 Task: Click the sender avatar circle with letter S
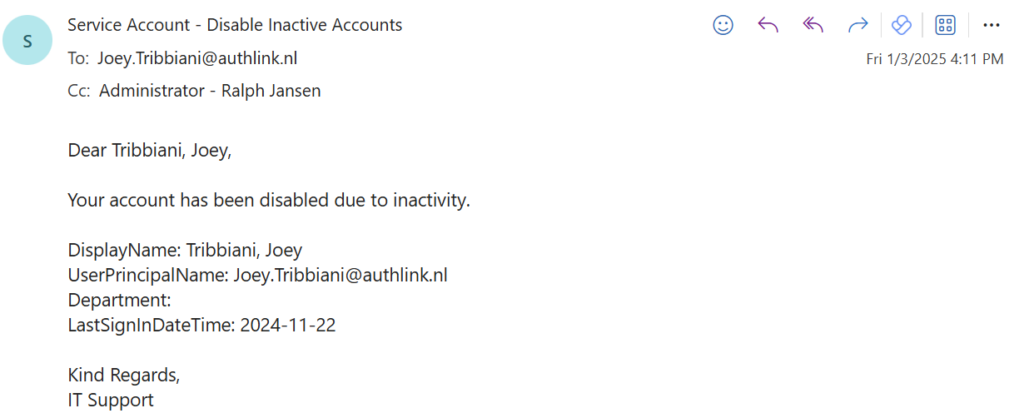(28, 42)
